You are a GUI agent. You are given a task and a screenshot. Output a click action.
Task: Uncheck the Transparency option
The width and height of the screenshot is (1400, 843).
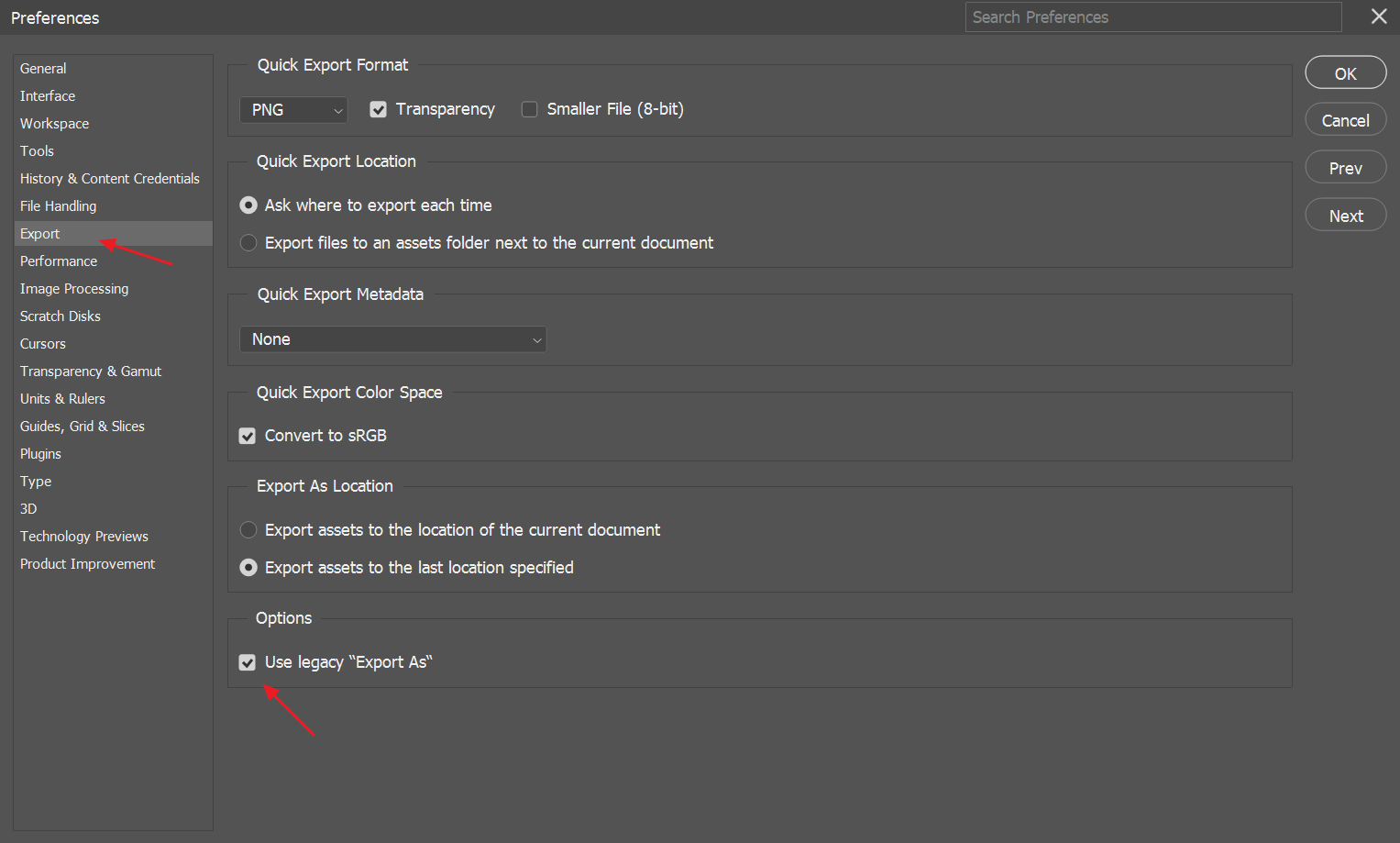click(378, 108)
